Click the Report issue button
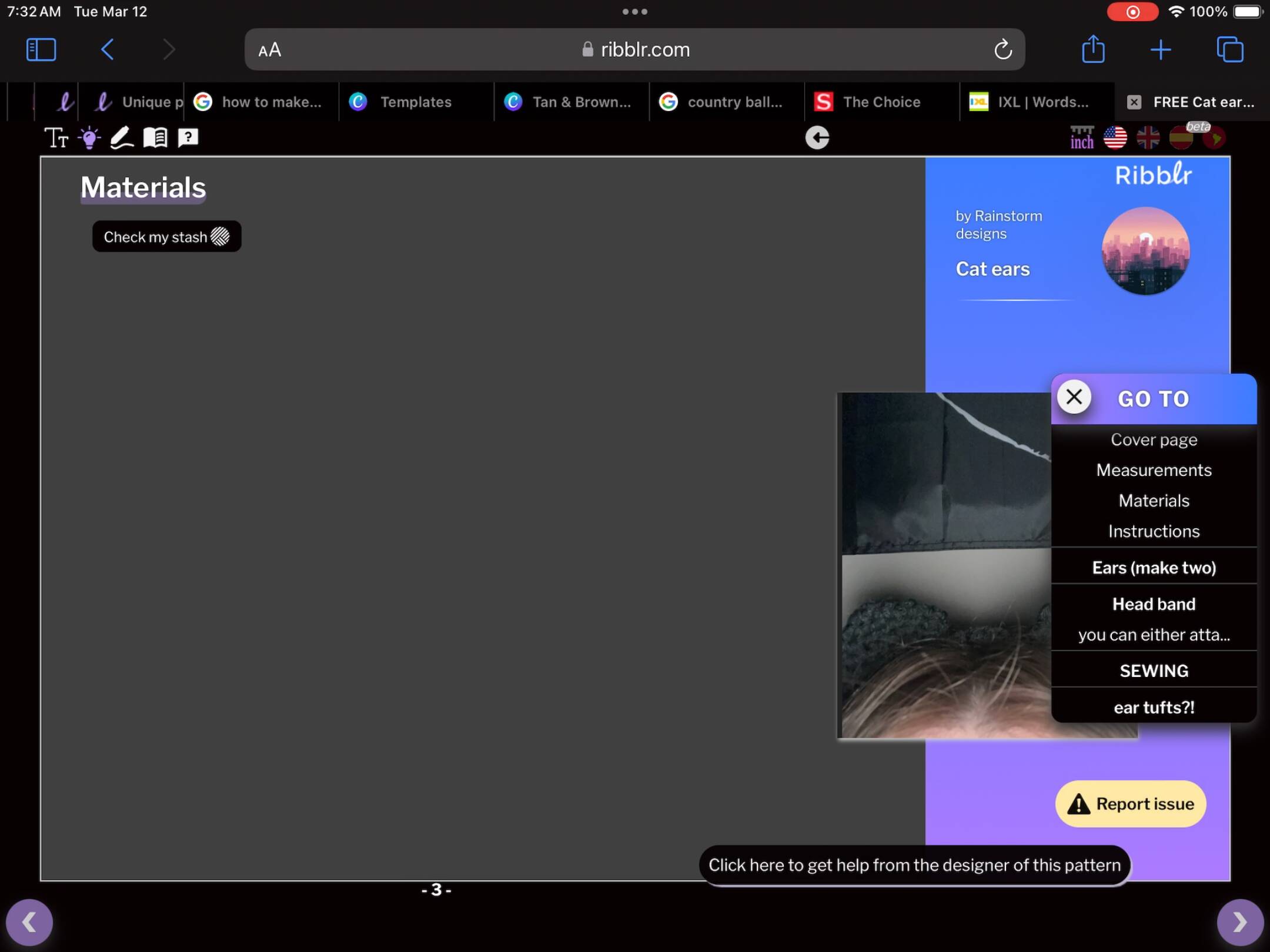 (x=1130, y=804)
